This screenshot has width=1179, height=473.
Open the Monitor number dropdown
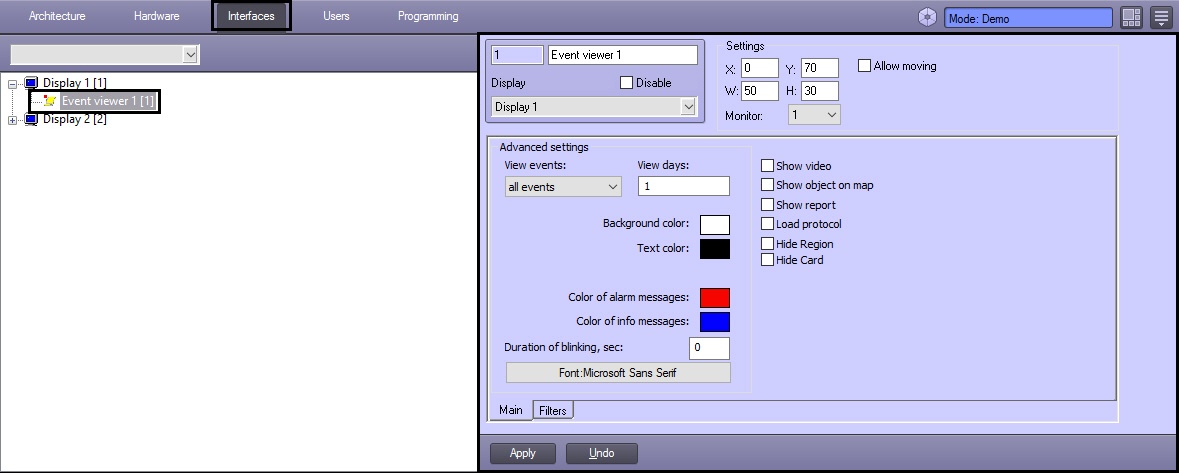[x=814, y=115]
